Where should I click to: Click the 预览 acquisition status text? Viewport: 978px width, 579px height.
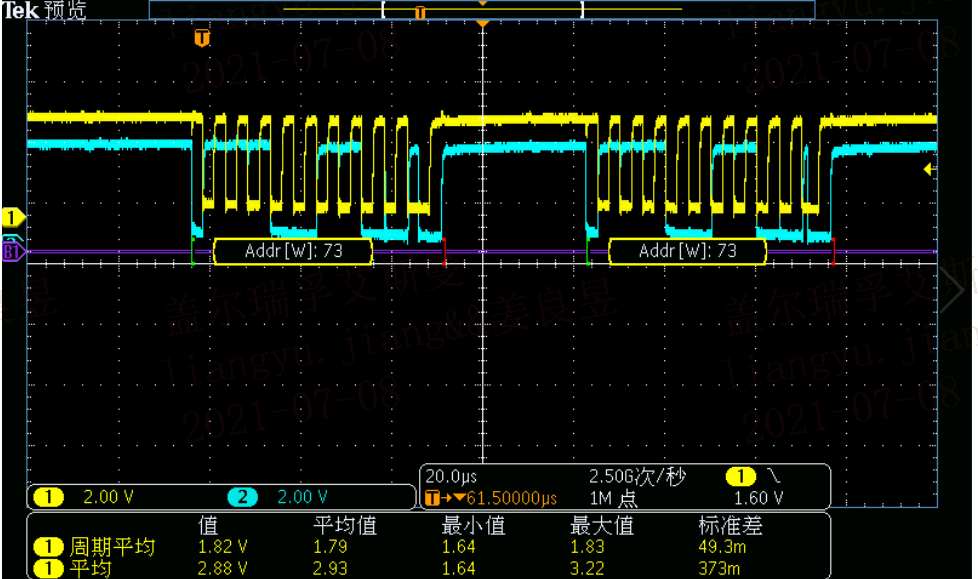tap(65, 10)
